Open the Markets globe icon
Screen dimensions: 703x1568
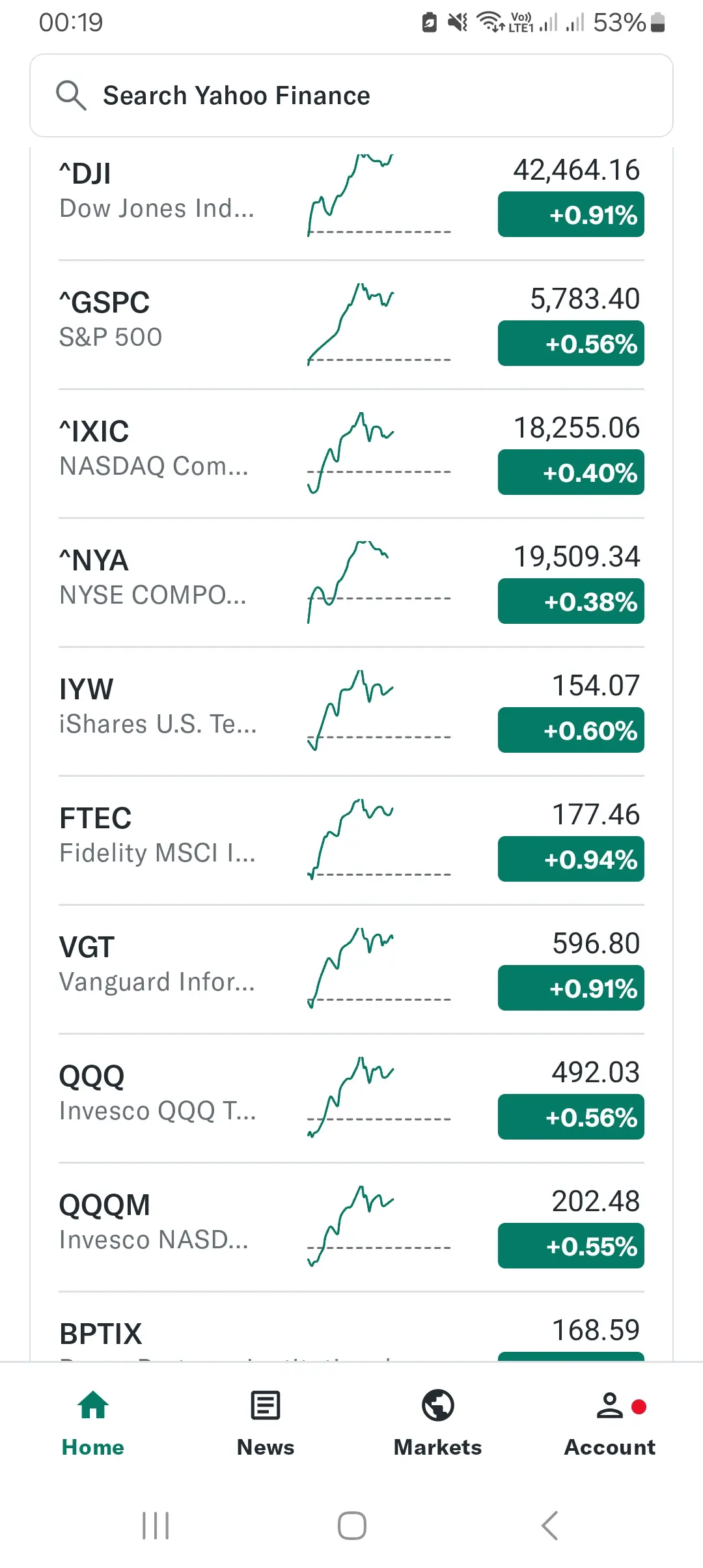click(x=438, y=1405)
